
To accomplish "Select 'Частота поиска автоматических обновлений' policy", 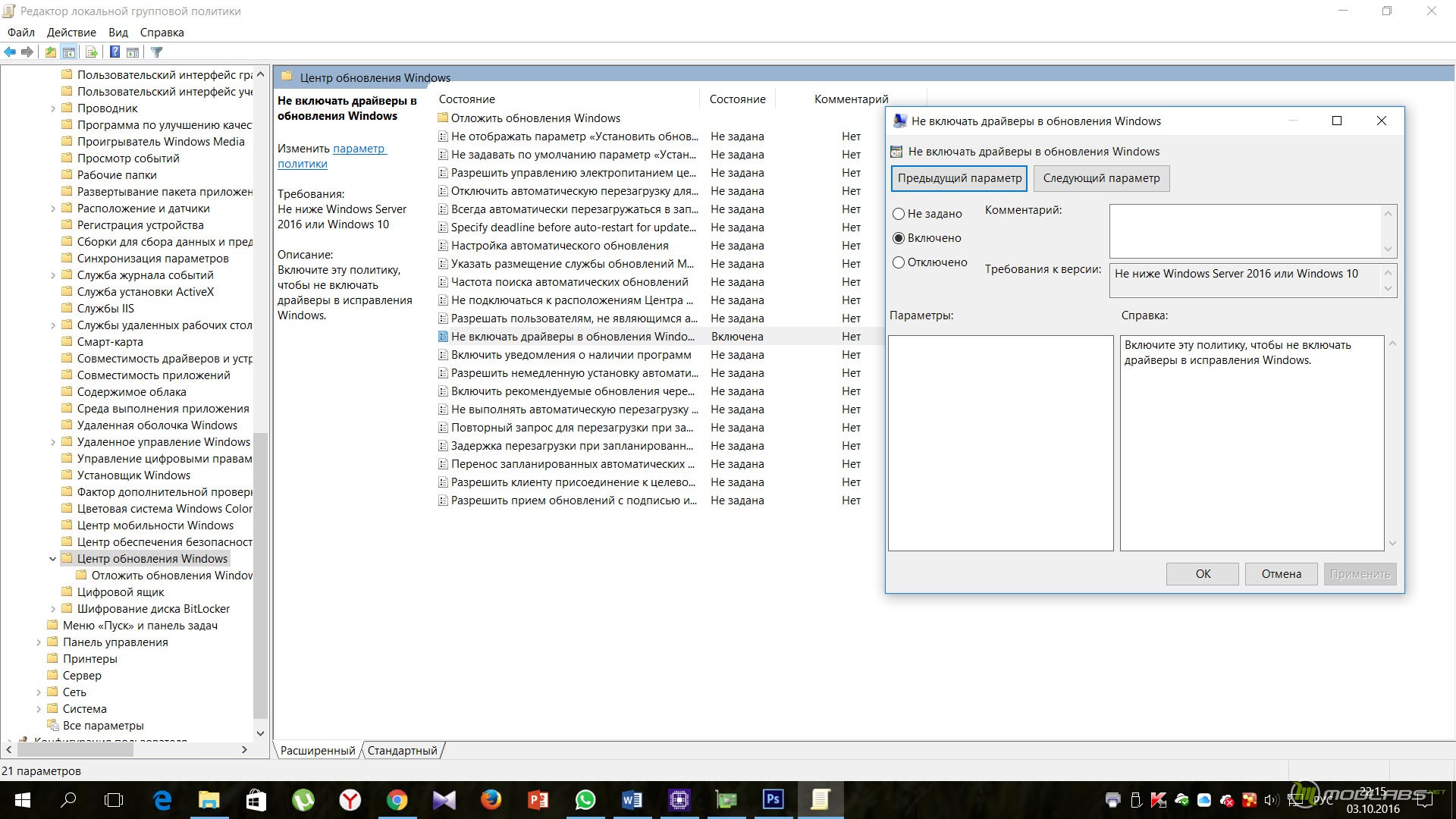I will [570, 282].
